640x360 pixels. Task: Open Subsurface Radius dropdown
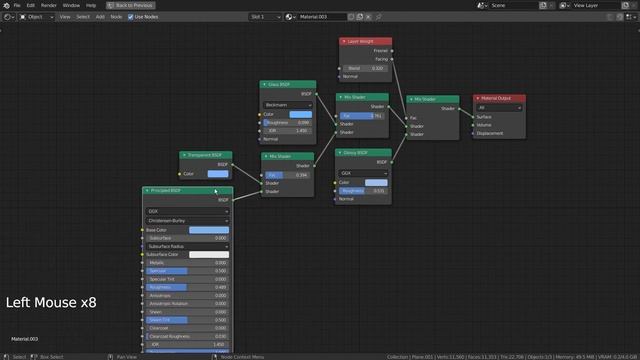[187, 247]
